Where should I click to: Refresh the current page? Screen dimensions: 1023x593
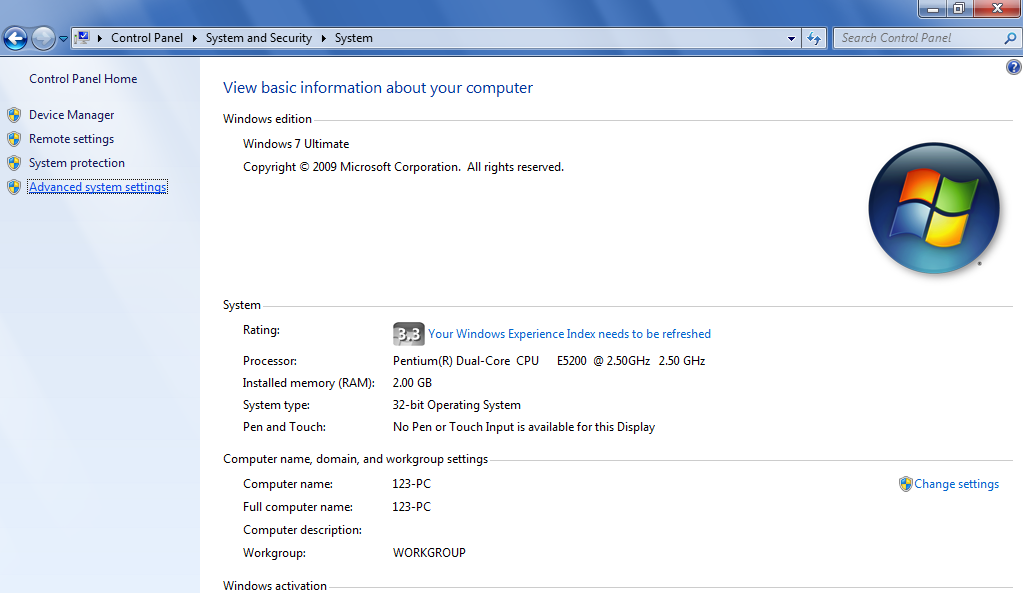pos(814,38)
